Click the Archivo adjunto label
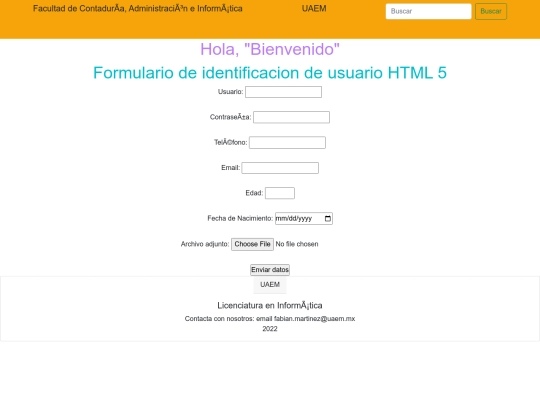Image resolution: width=540 pixels, height=405 pixels. (x=205, y=244)
